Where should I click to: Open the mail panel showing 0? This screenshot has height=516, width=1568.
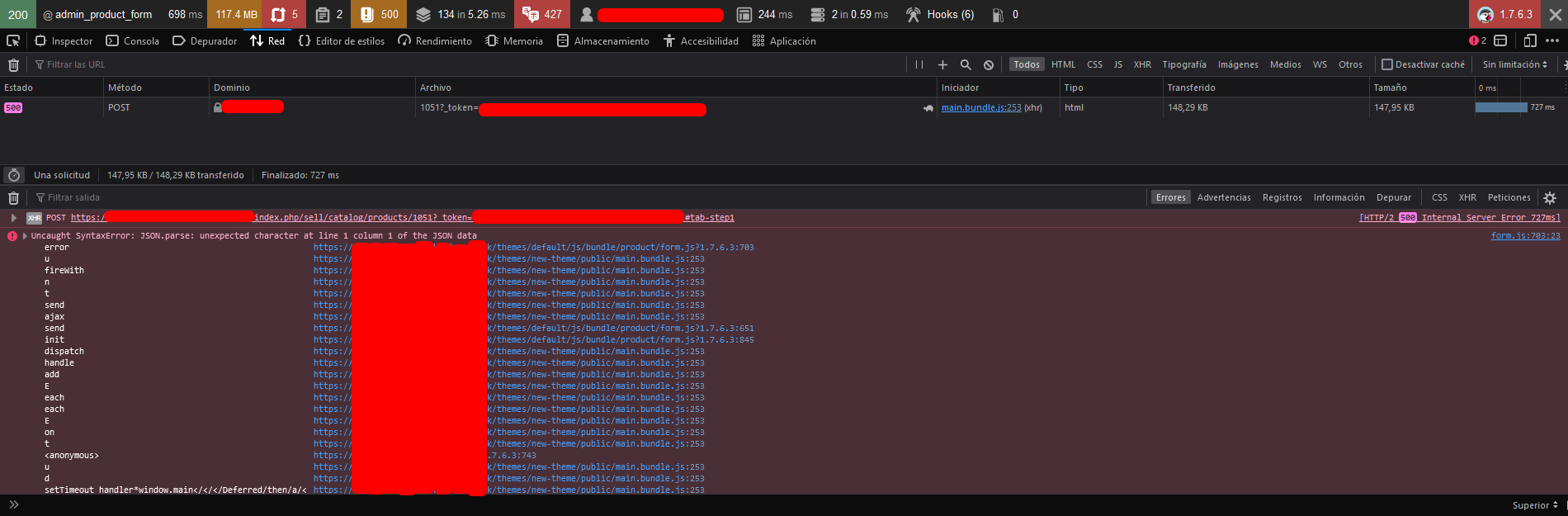pyautogui.click(x=1004, y=14)
